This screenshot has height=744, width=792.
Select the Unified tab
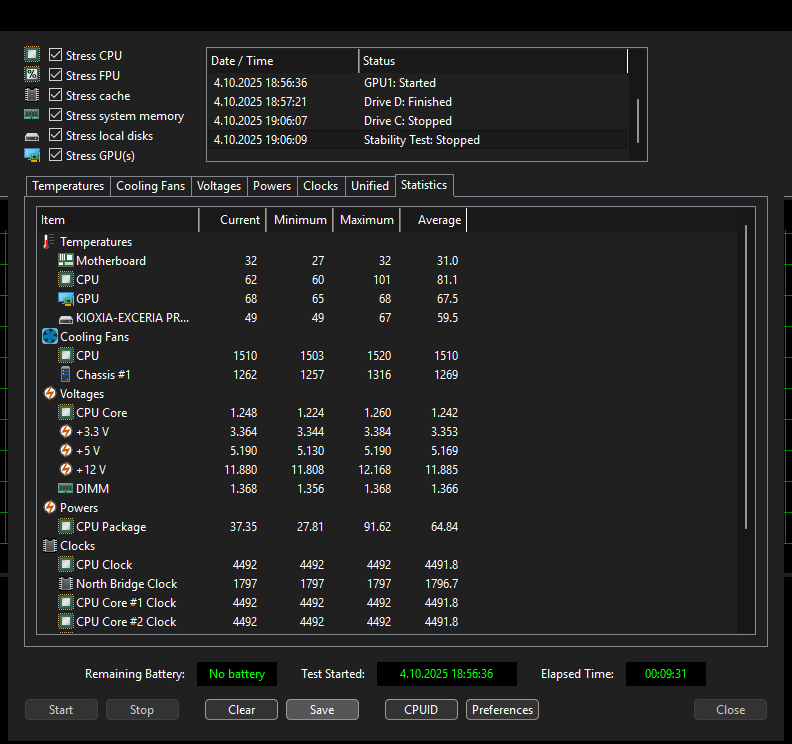tap(370, 186)
